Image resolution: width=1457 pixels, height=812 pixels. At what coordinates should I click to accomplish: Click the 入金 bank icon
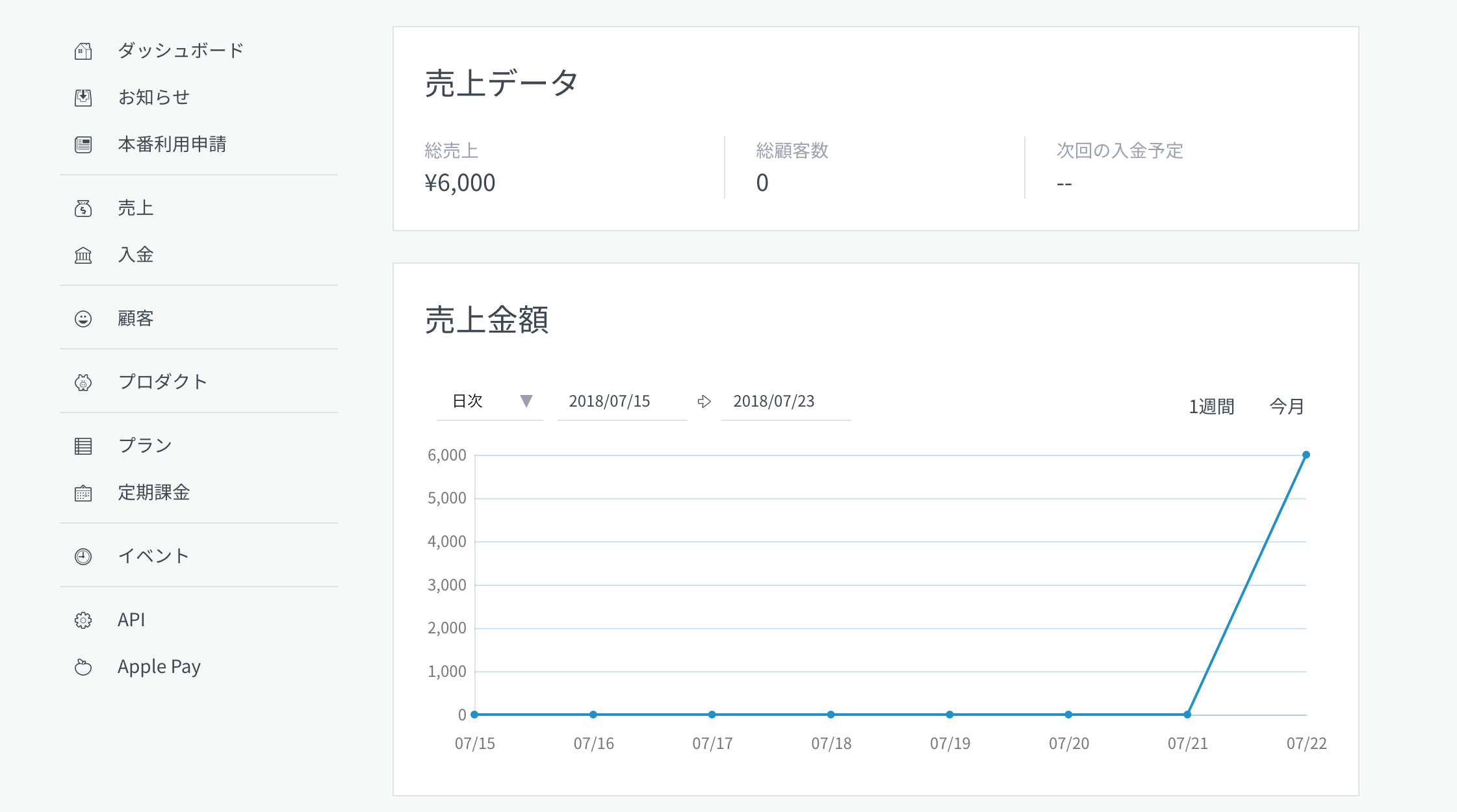pos(83,255)
